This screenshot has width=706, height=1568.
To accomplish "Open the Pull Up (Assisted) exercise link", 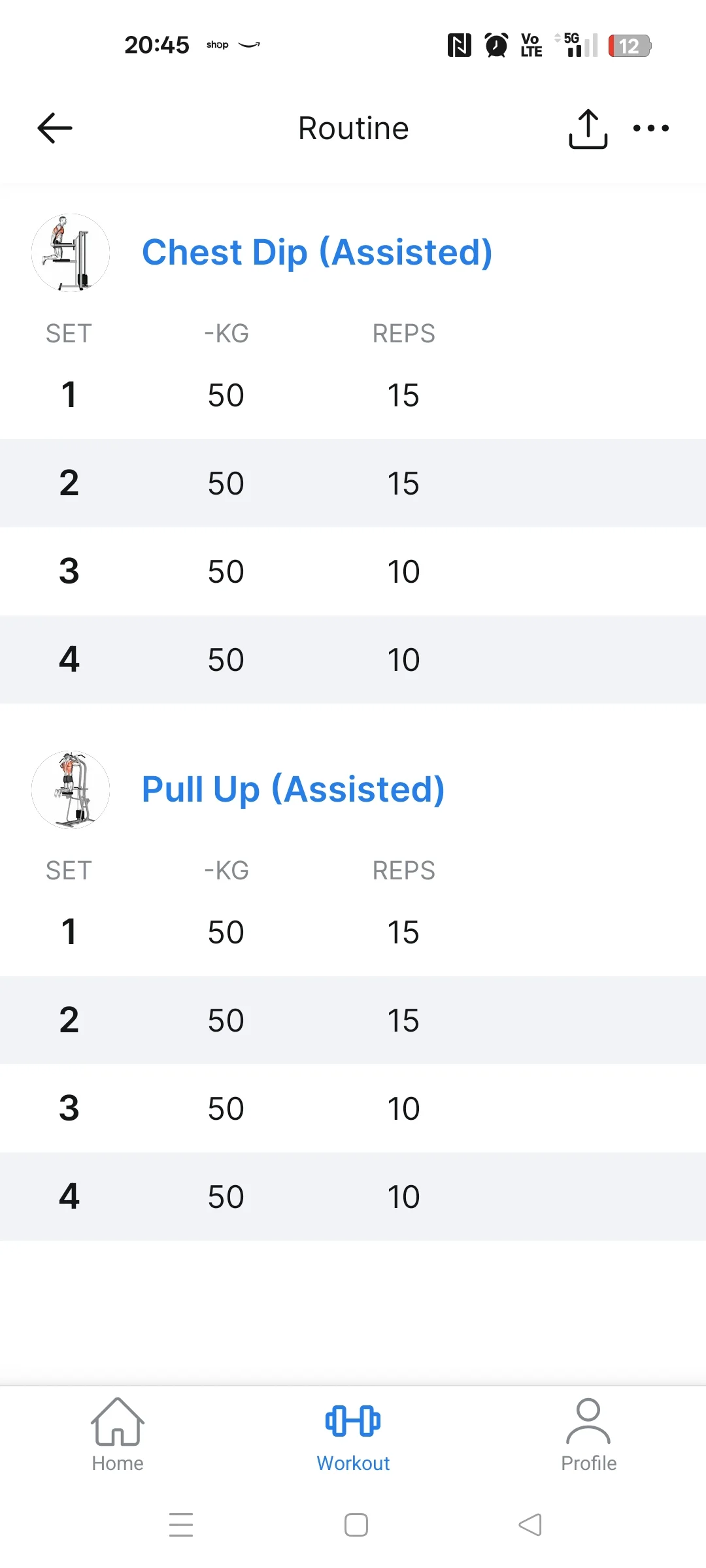I will click(293, 789).
